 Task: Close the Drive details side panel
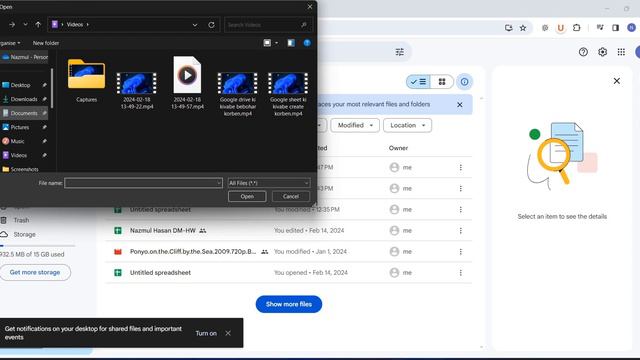click(616, 81)
